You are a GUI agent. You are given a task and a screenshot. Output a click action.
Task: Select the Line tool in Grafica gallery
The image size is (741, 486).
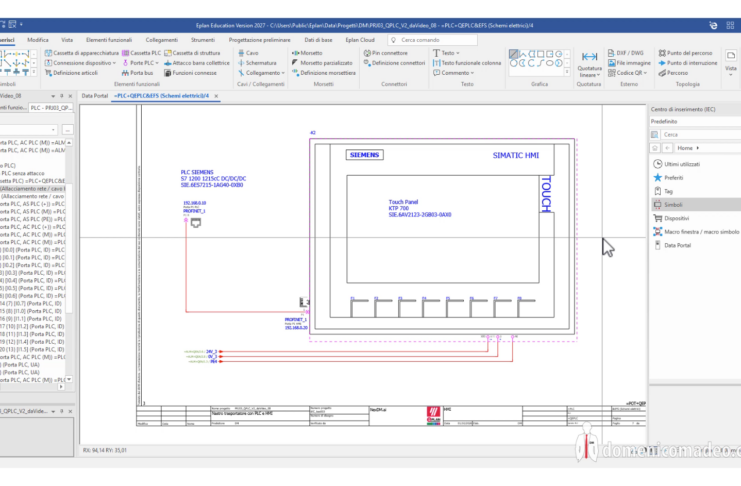click(513, 54)
